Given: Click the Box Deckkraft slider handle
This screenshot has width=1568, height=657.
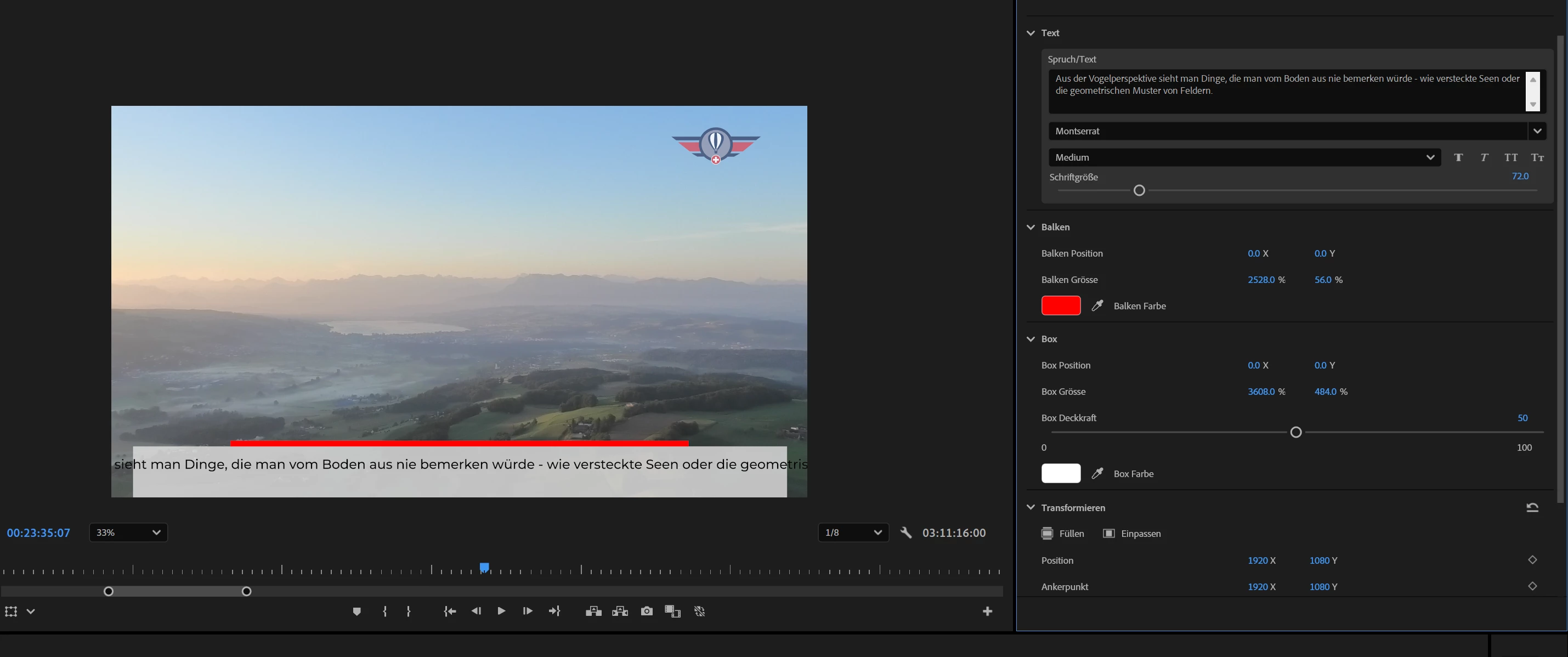Looking at the screenshot, I should tap(1296, 432).
